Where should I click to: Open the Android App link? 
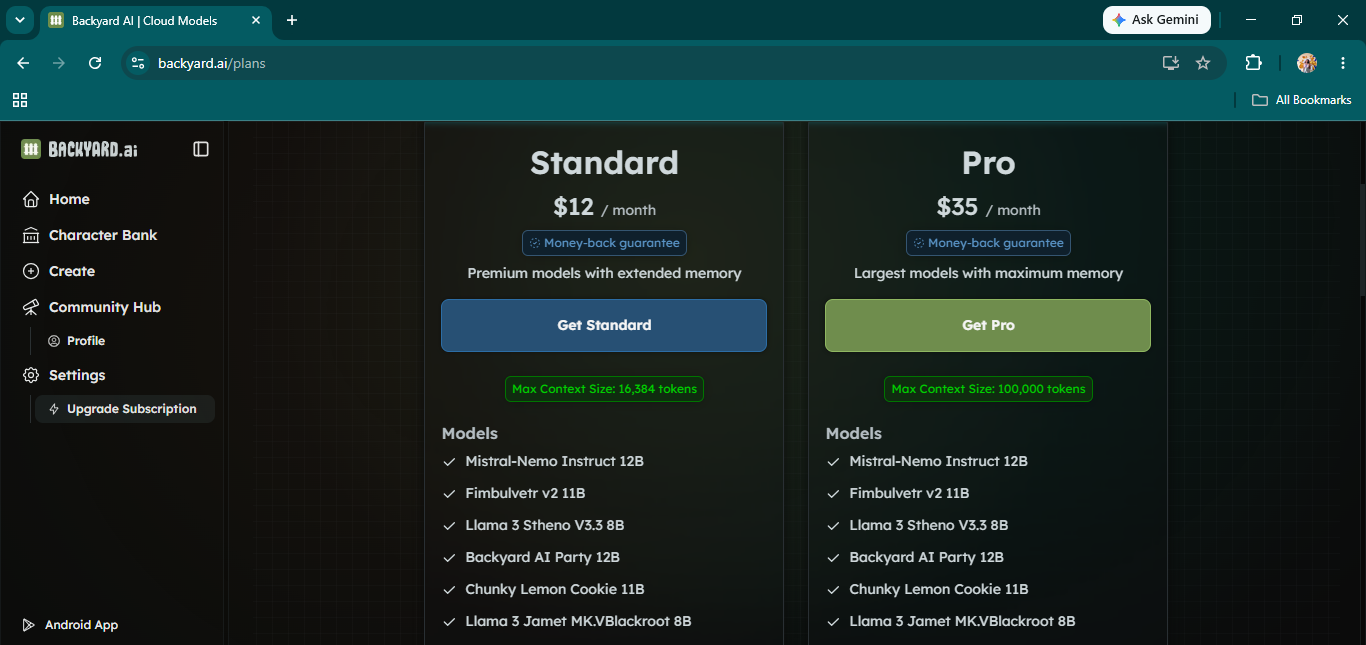click(x=70, y=625)
